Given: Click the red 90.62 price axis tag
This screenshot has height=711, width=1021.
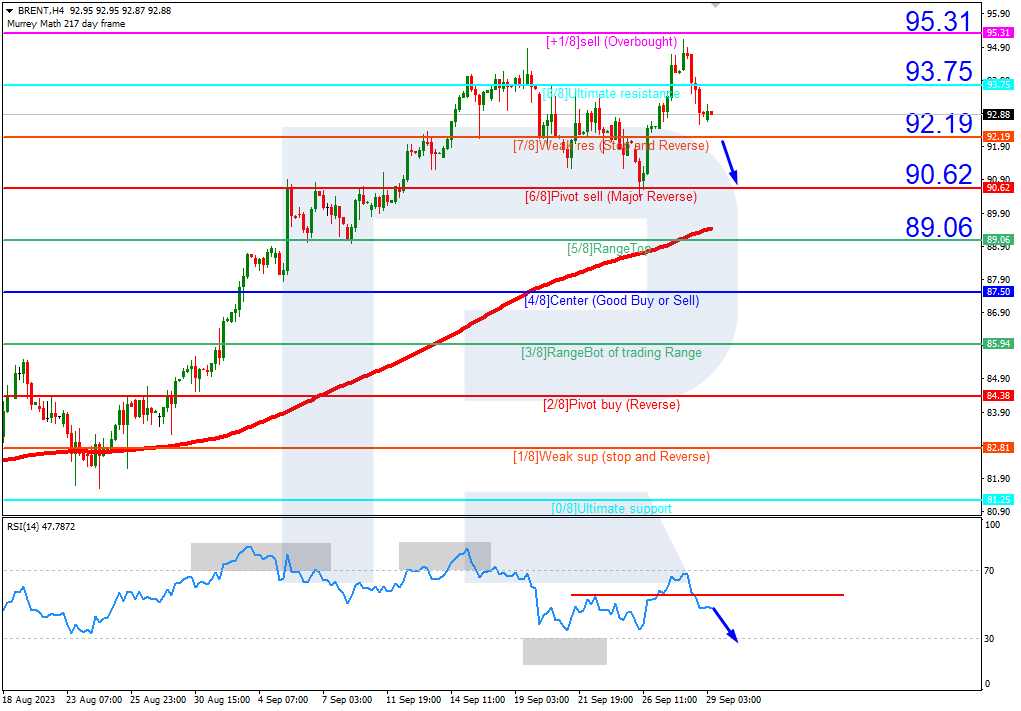Looking at the screenshot, I should point(998,188).
